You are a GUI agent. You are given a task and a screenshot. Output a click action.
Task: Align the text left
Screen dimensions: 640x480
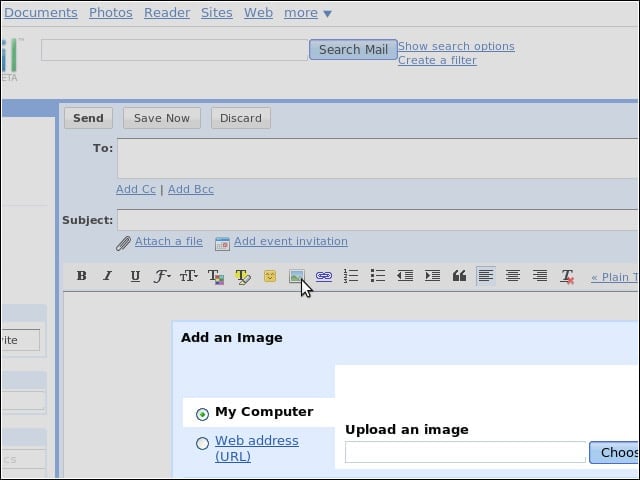click(x=486, y=276)
